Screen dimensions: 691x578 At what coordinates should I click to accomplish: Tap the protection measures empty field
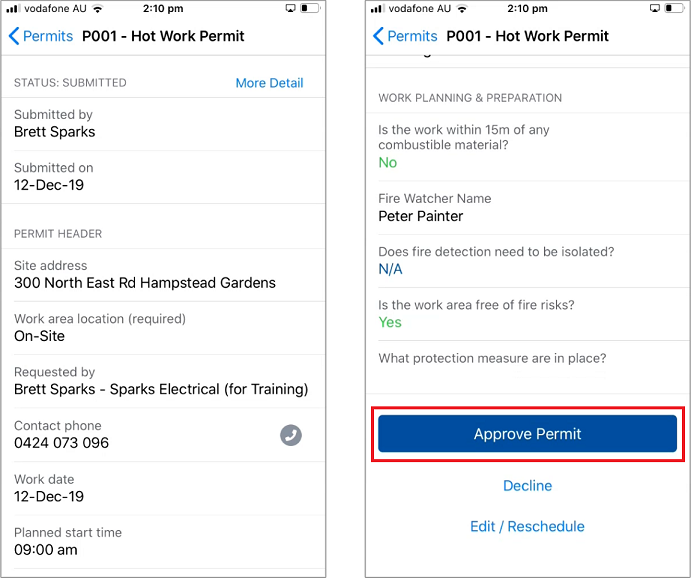[x=527, y=376]
